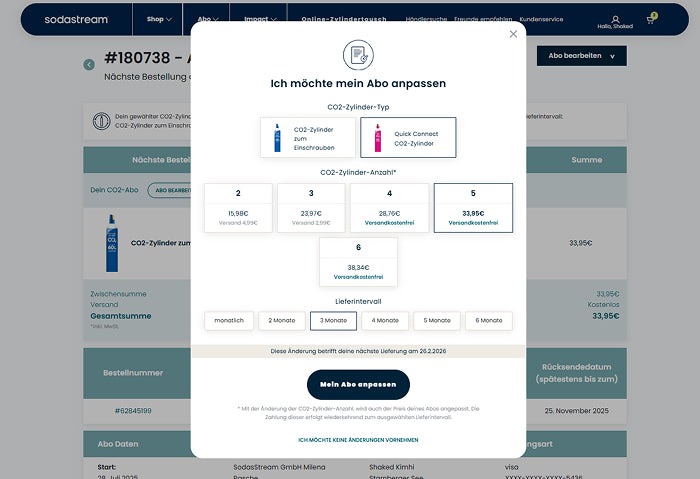
Task: Open the Abo bearbeiten dropdown
Action: (581, 56)
